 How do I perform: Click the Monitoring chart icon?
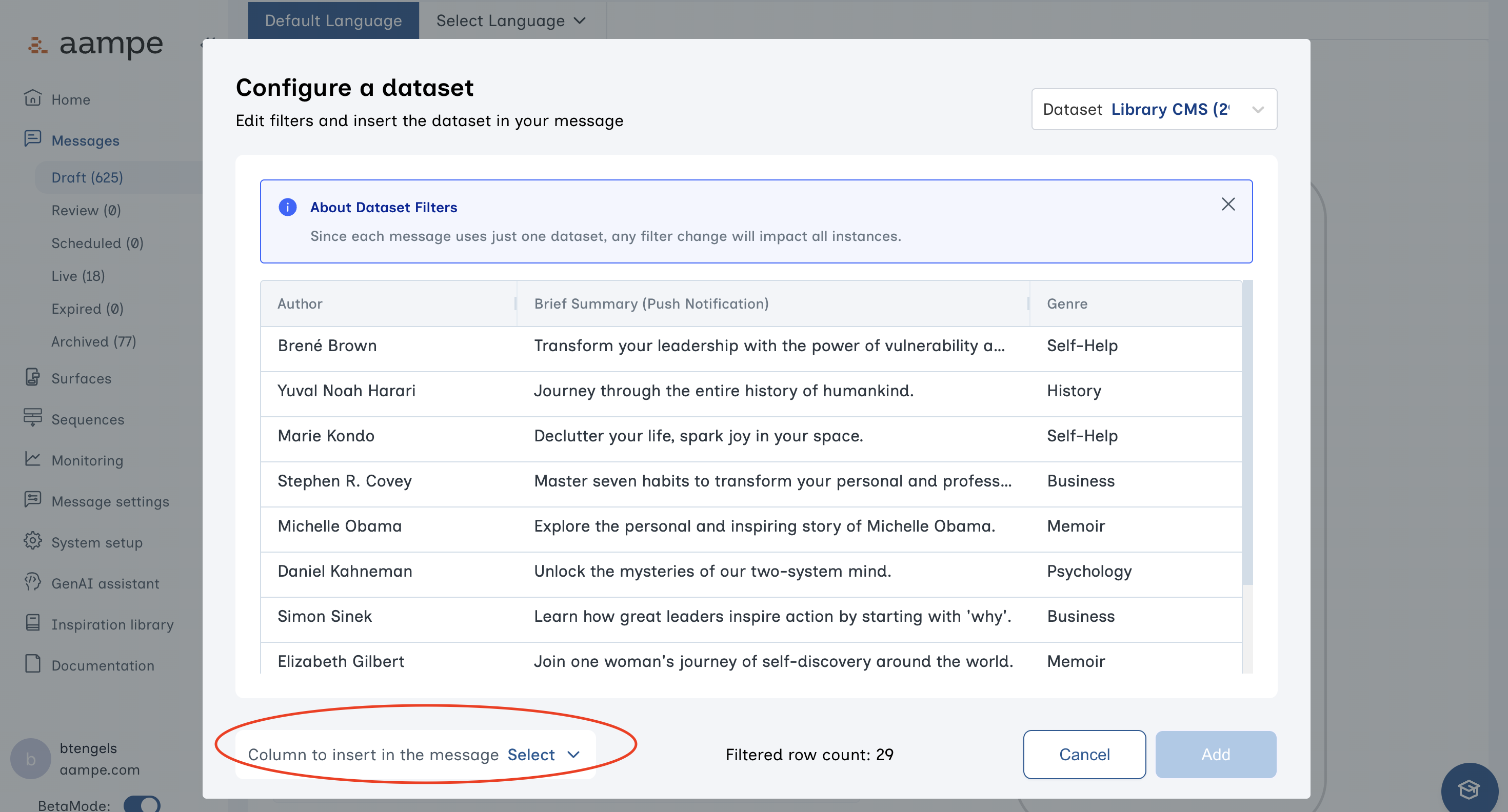pyautogui.click(x=33, y=459)
